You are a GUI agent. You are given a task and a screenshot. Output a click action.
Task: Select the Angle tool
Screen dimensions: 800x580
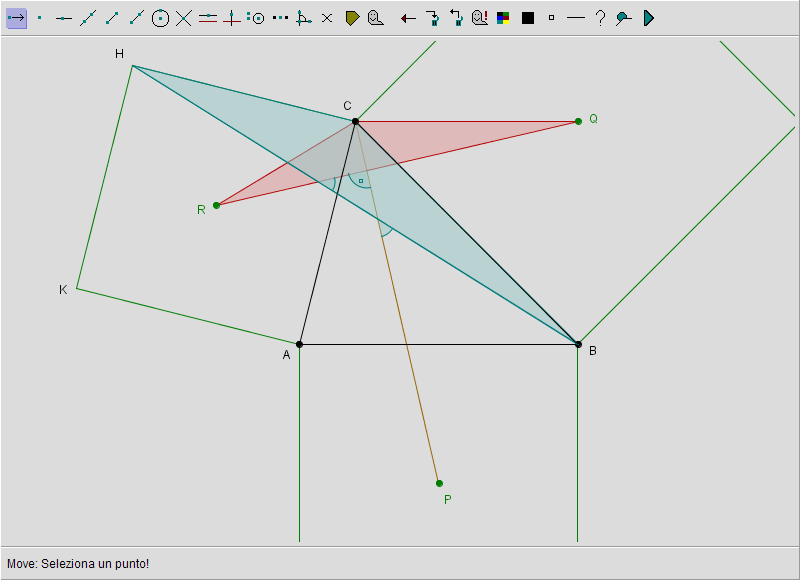point(303,18)
